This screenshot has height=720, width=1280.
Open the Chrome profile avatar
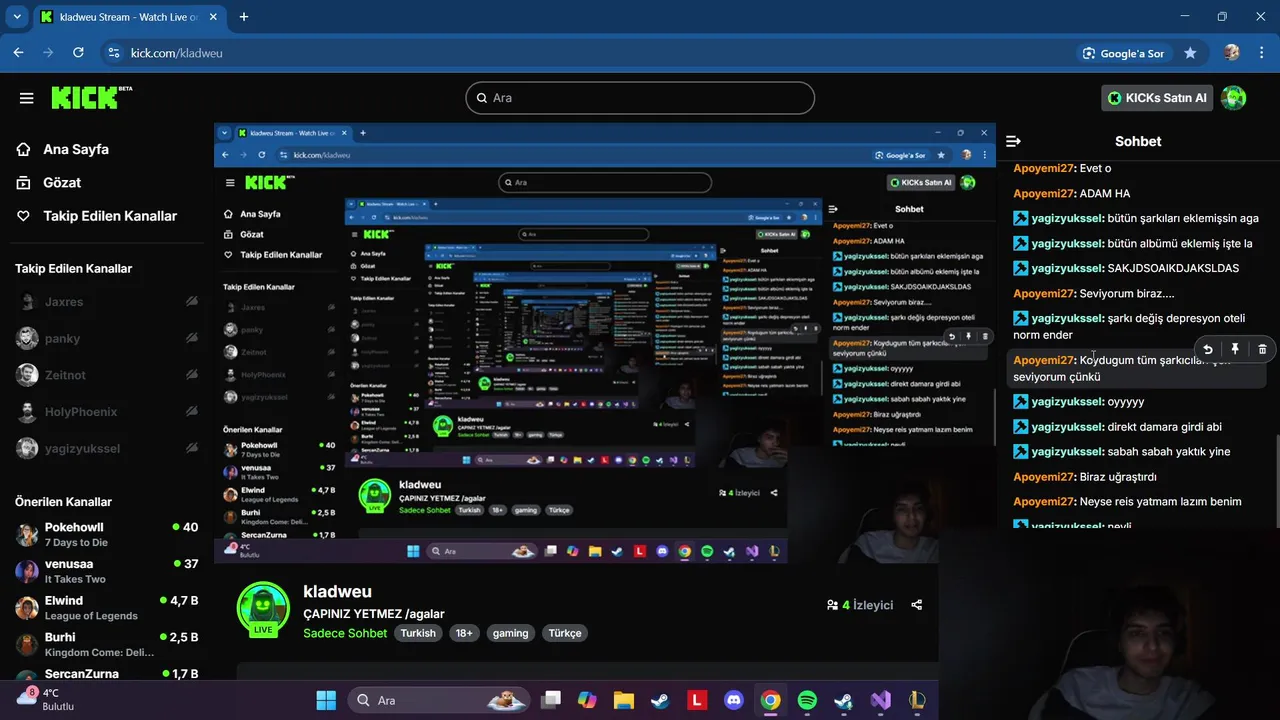coord(1231,53)
